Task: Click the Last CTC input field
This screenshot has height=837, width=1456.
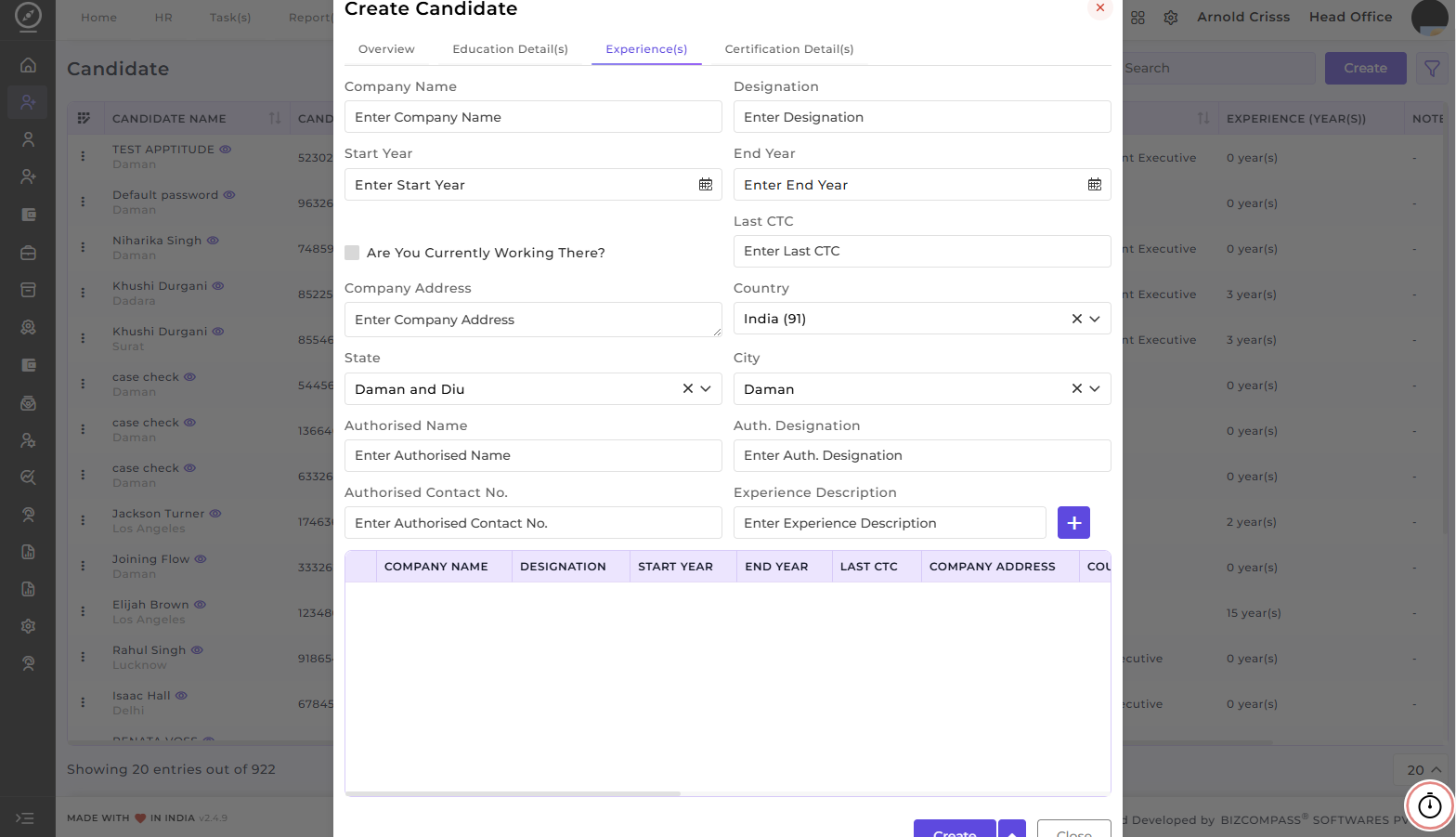Action: (x=922, y=251)
